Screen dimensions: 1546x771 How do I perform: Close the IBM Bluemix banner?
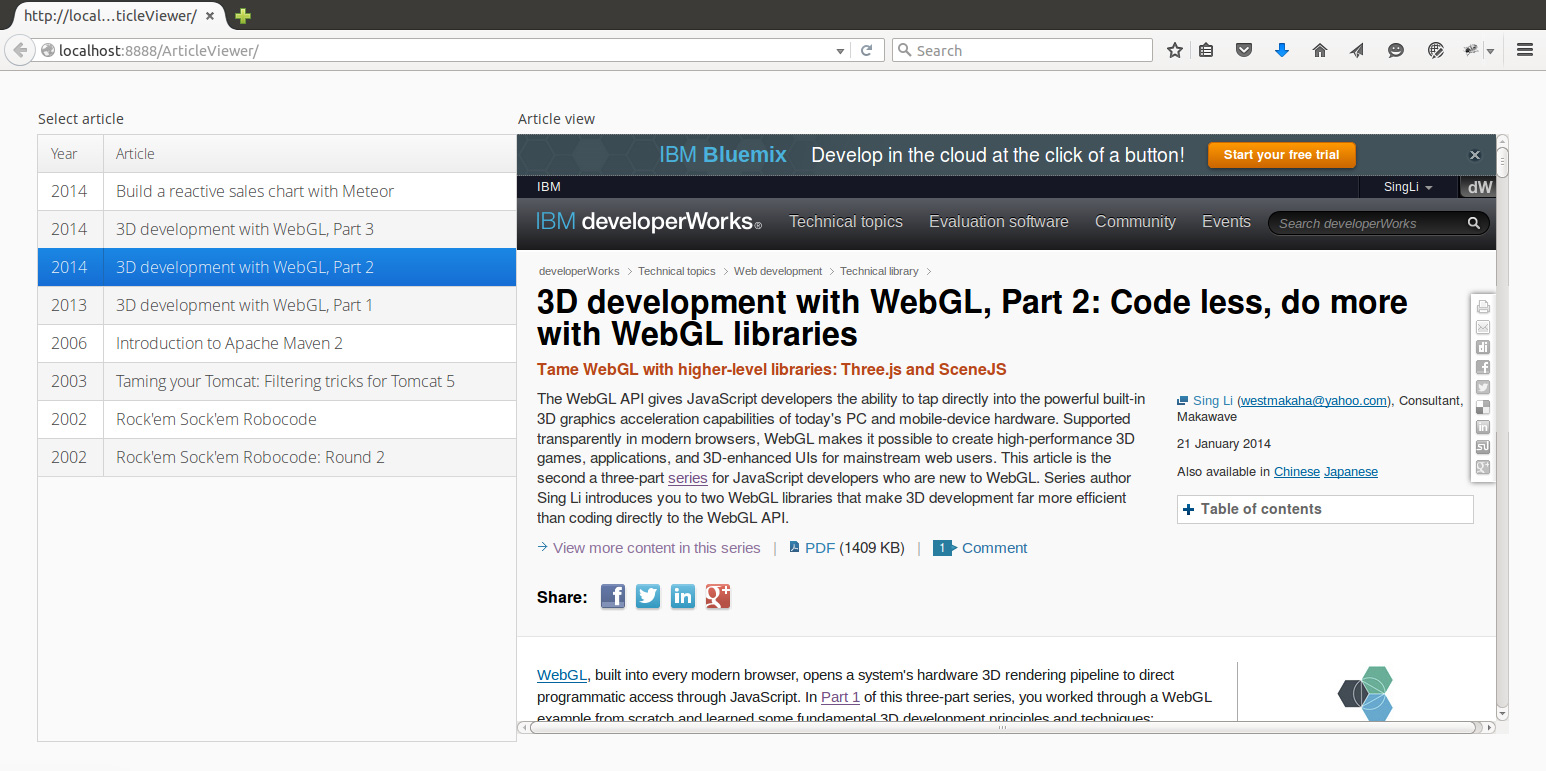[1474, 155]
